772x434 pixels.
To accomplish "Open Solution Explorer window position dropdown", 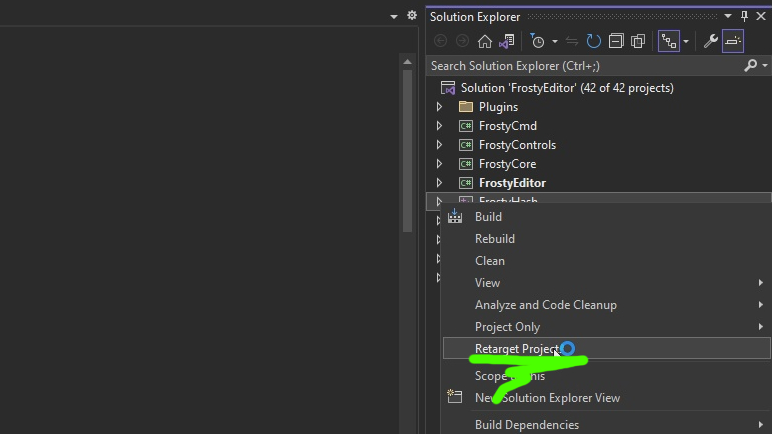I will [728, 16].
